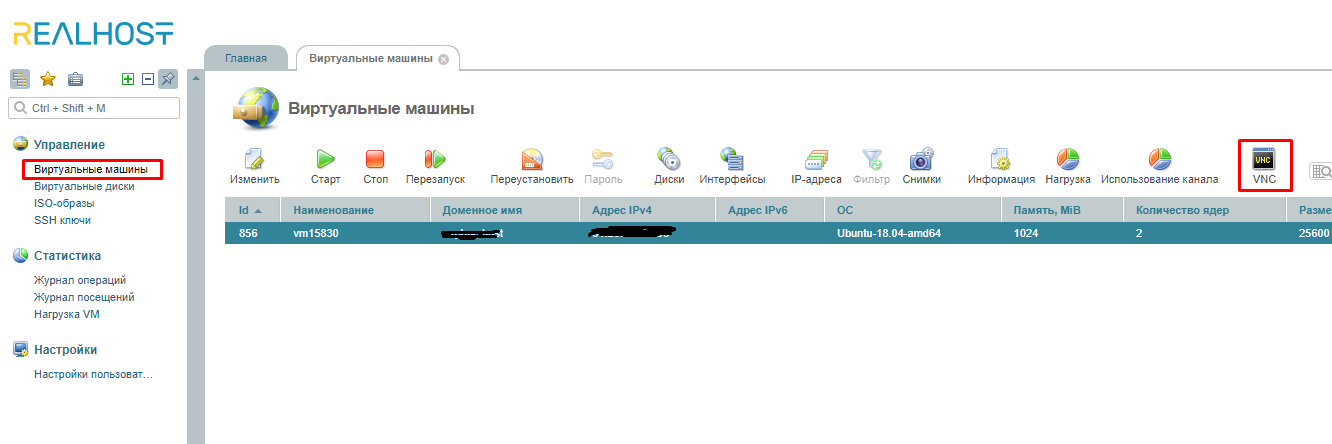The image size is (1332, 444).
Task: Open favorites via the star icon
Action: [x=47, y=79]
